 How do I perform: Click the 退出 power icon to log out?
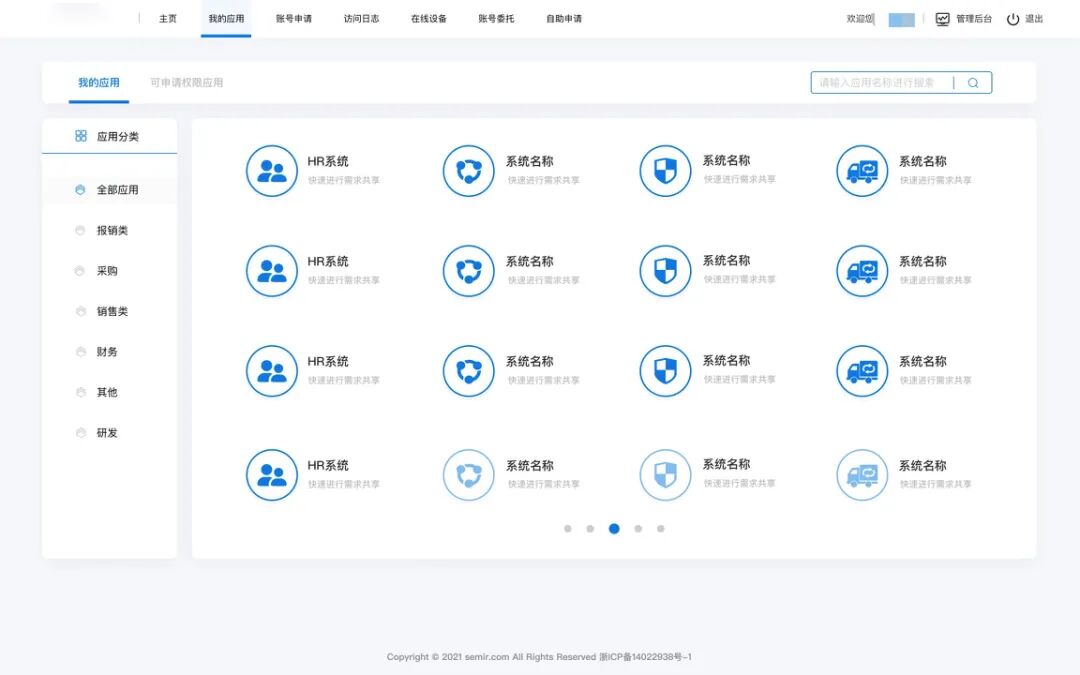(x=1012, y=19)
